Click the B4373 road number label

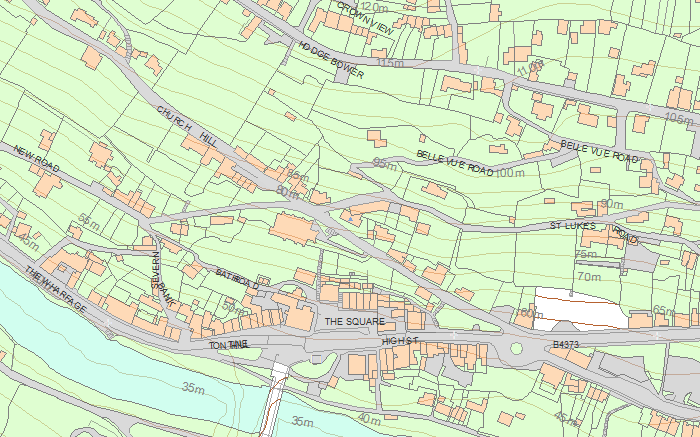566,345
